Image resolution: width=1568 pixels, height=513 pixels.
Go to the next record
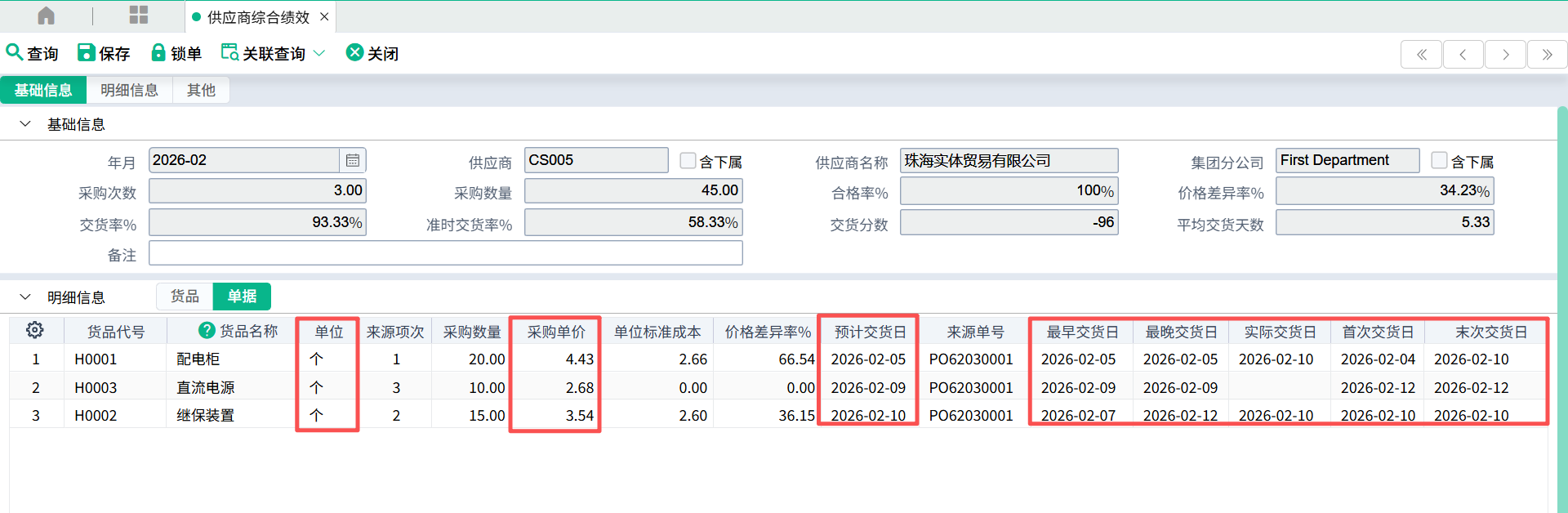pos(1505,55)
